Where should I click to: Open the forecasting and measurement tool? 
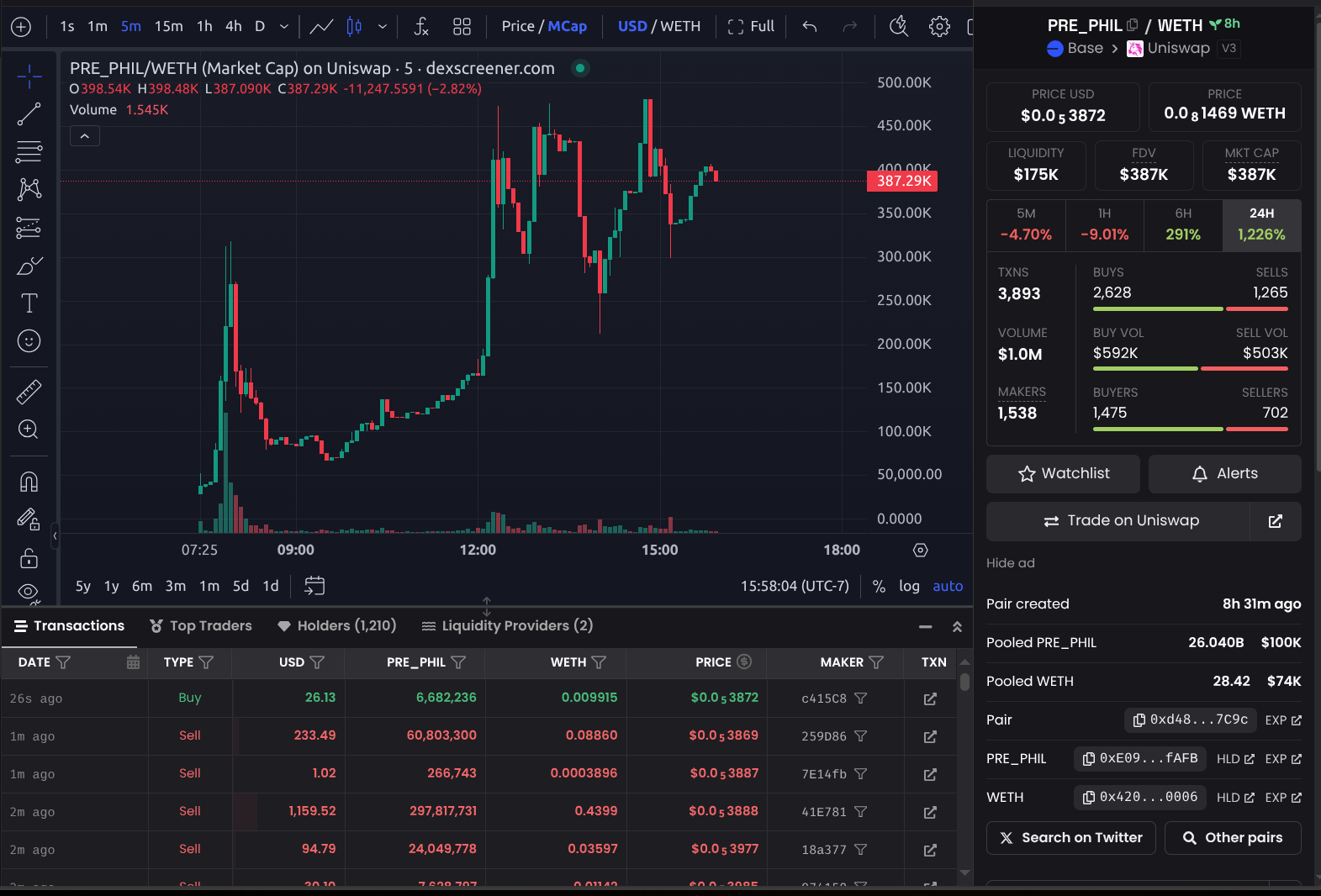pyautogui.click(x=29, y=228)
